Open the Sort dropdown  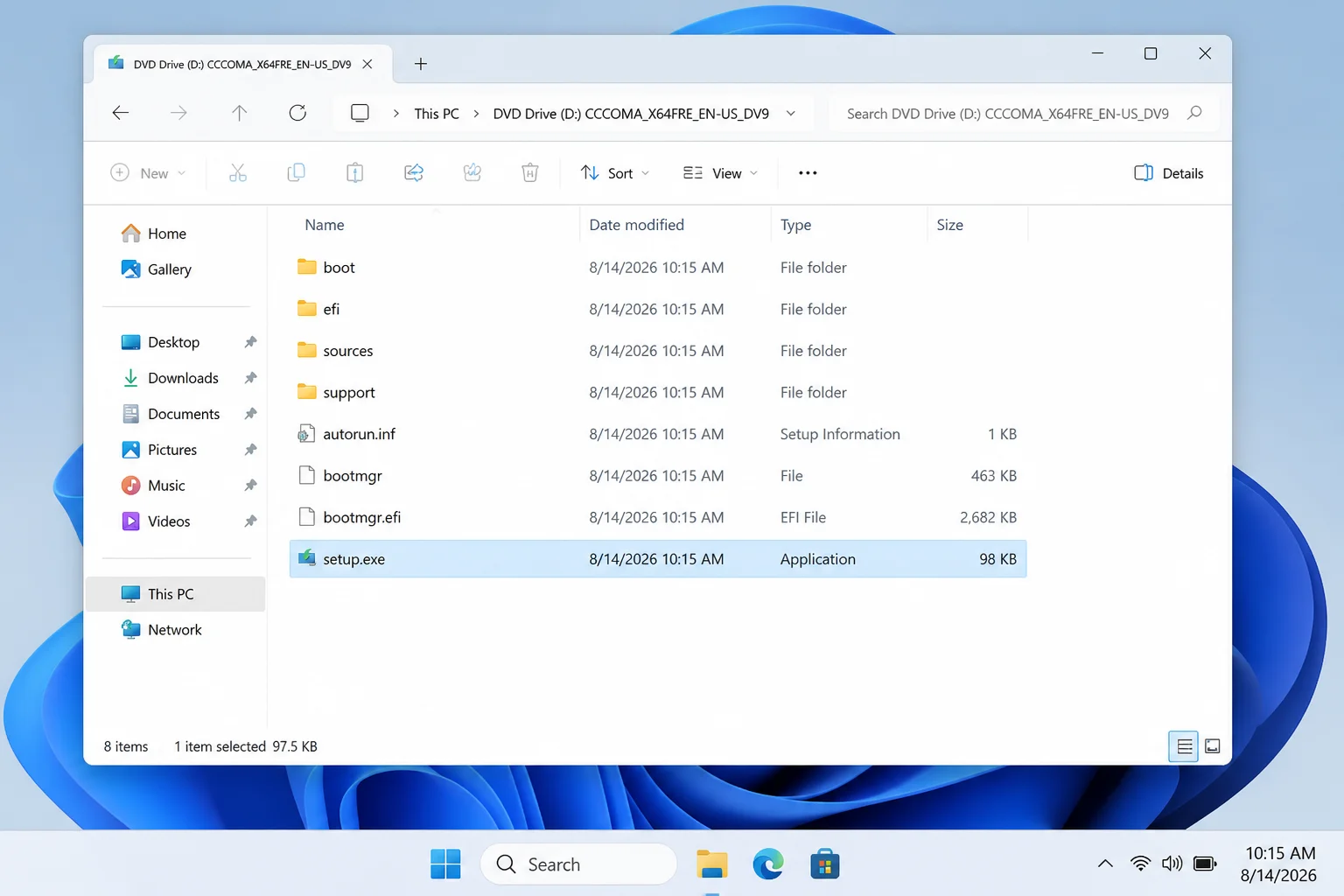(x=615, y=173)
